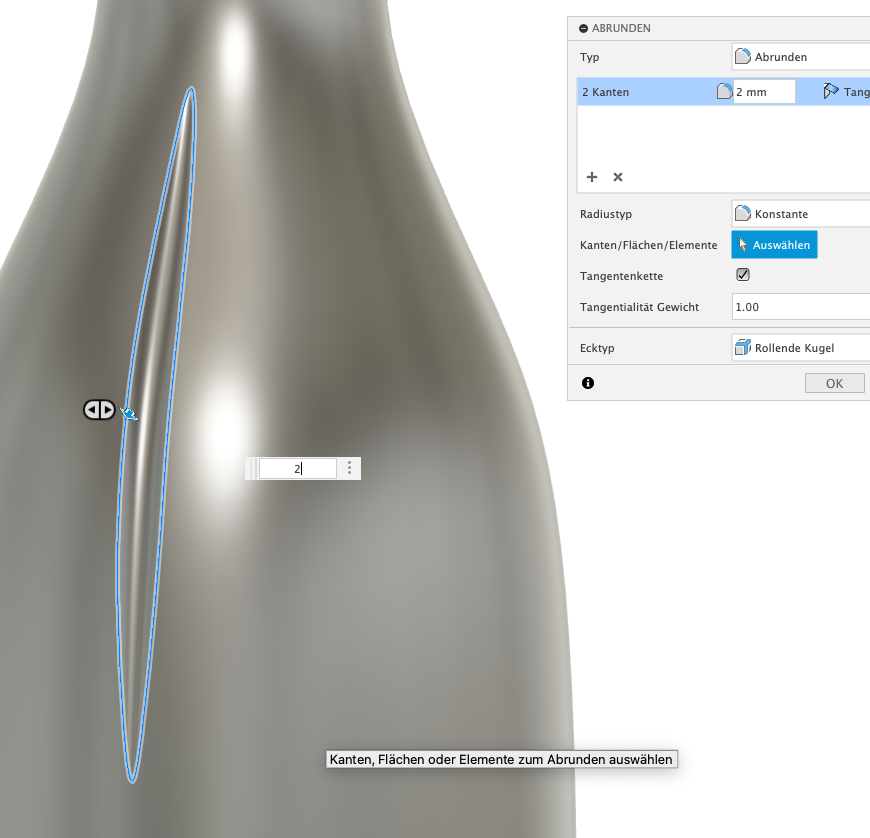
Task: Click the Tangentialität Gewicht value field
Action: pyautogui.click(x=800, y=307)
